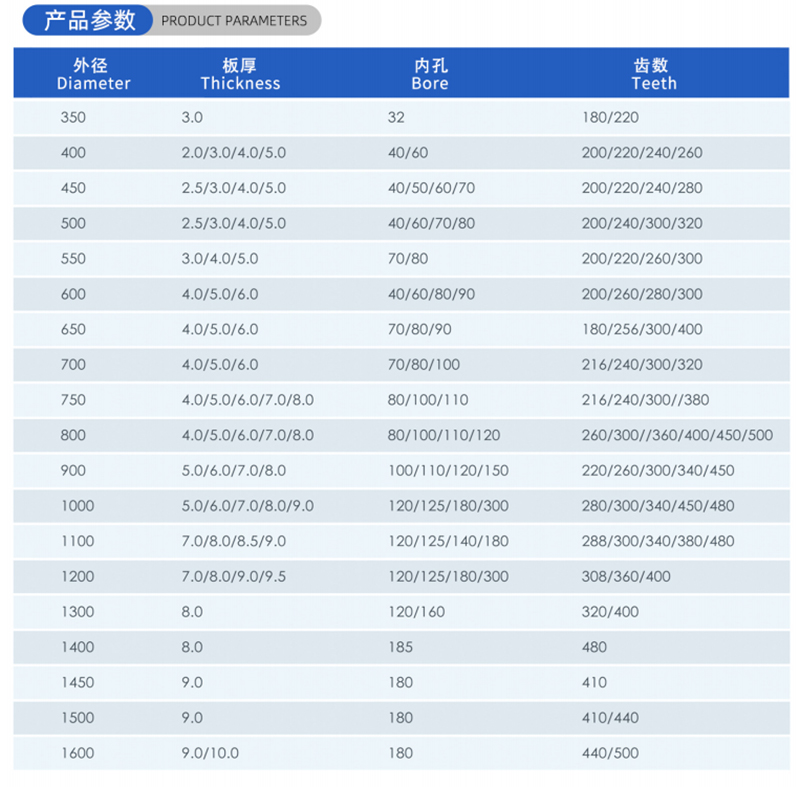Viewport: 800px width, 787px height.
Task: Click the diameter 600 cell
Action: (x=79, y=294)
